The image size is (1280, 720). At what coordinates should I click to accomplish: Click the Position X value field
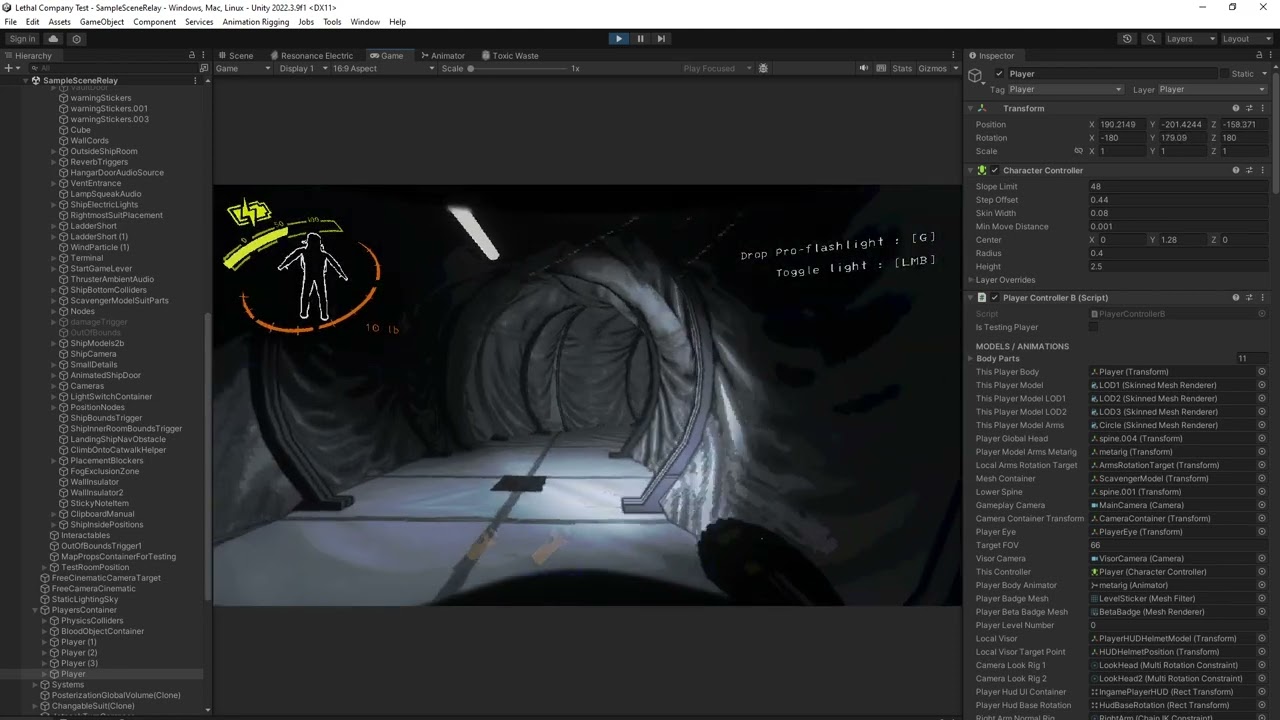tap(1123, 124)
